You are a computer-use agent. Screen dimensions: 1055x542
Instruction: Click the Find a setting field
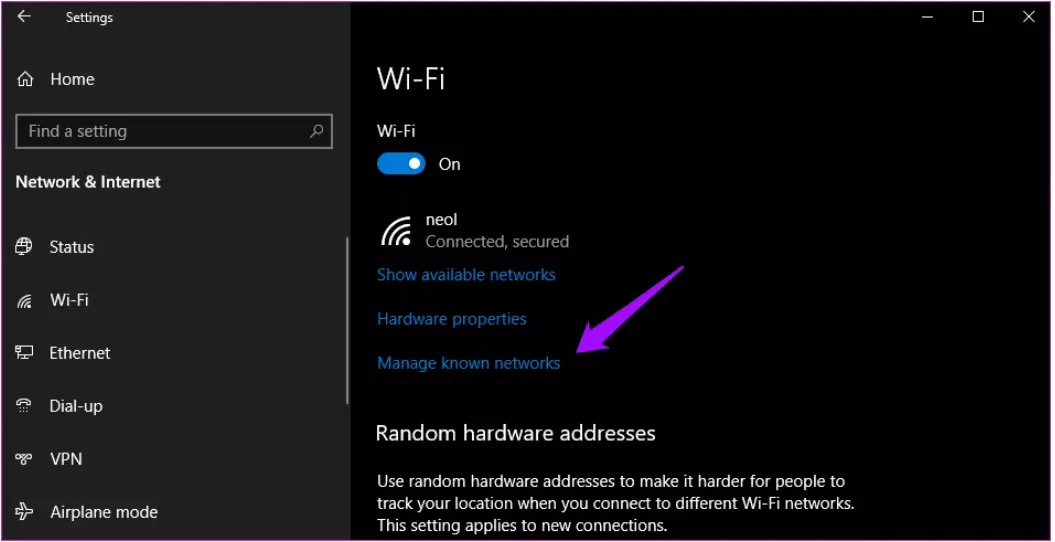174,131
